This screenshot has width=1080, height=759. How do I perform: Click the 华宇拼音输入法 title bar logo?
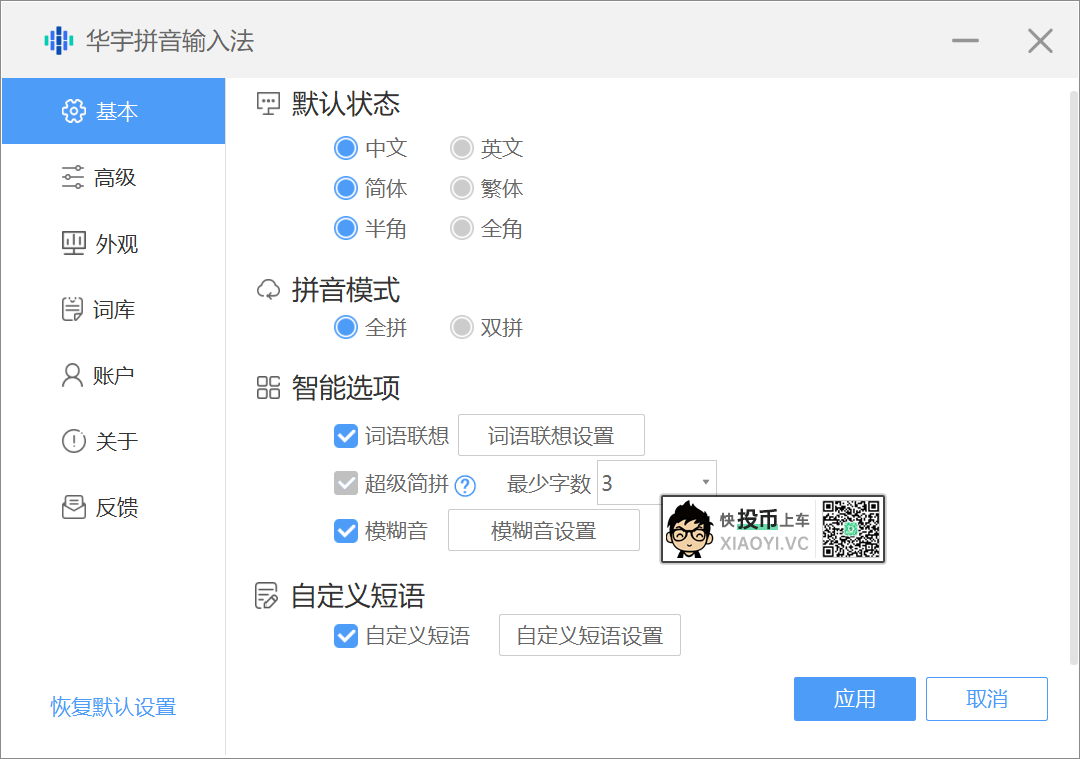click(58, 40)
